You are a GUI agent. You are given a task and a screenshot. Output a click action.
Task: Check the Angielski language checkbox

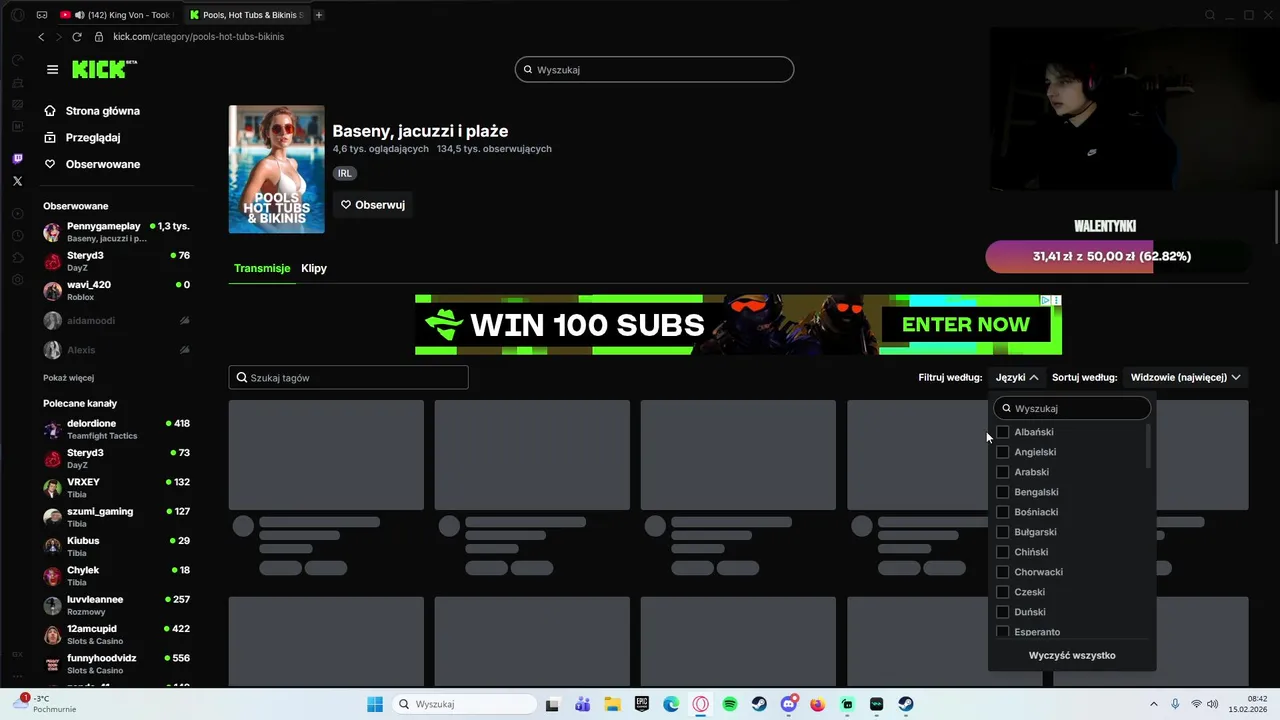pyautogui.click(x=1003, y=452)
